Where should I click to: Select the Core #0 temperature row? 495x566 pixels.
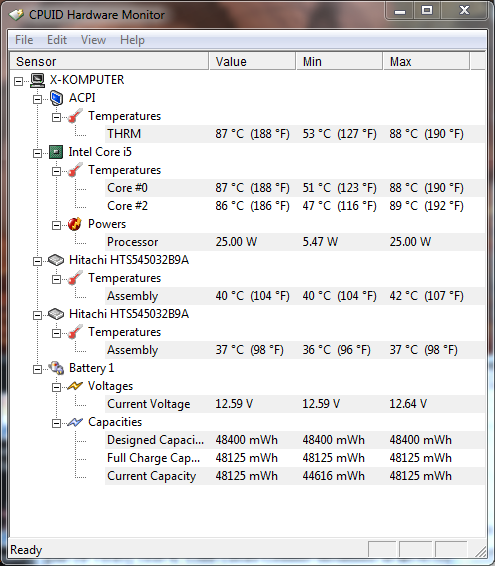[295, 188]
